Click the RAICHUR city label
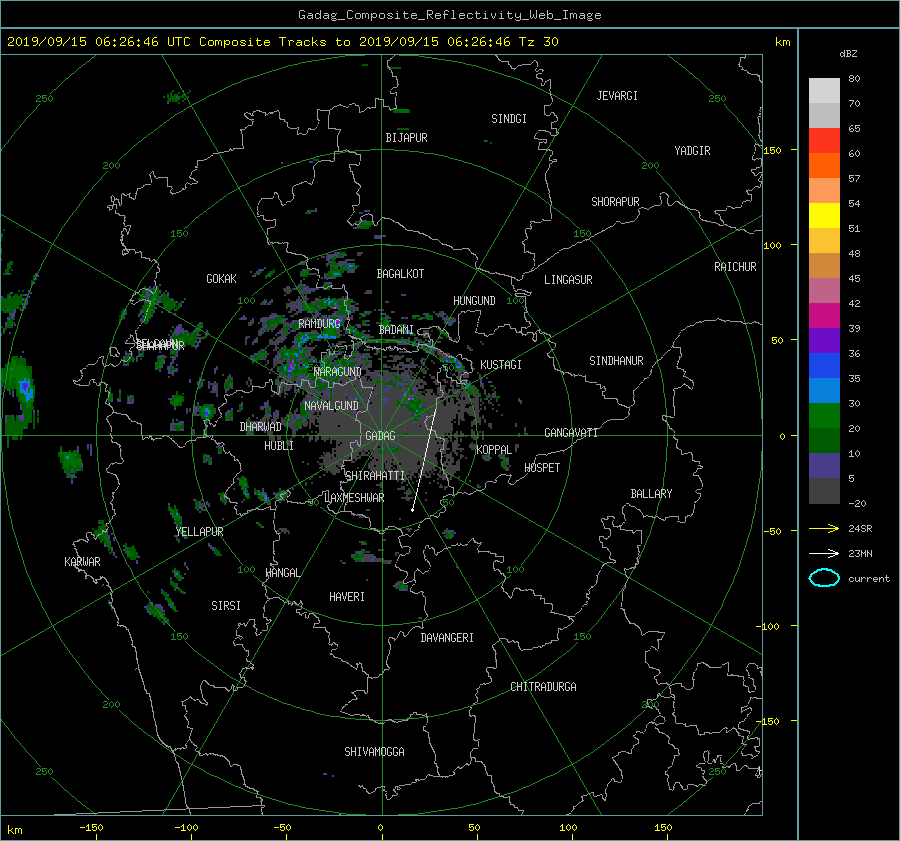 click(735, 267)
